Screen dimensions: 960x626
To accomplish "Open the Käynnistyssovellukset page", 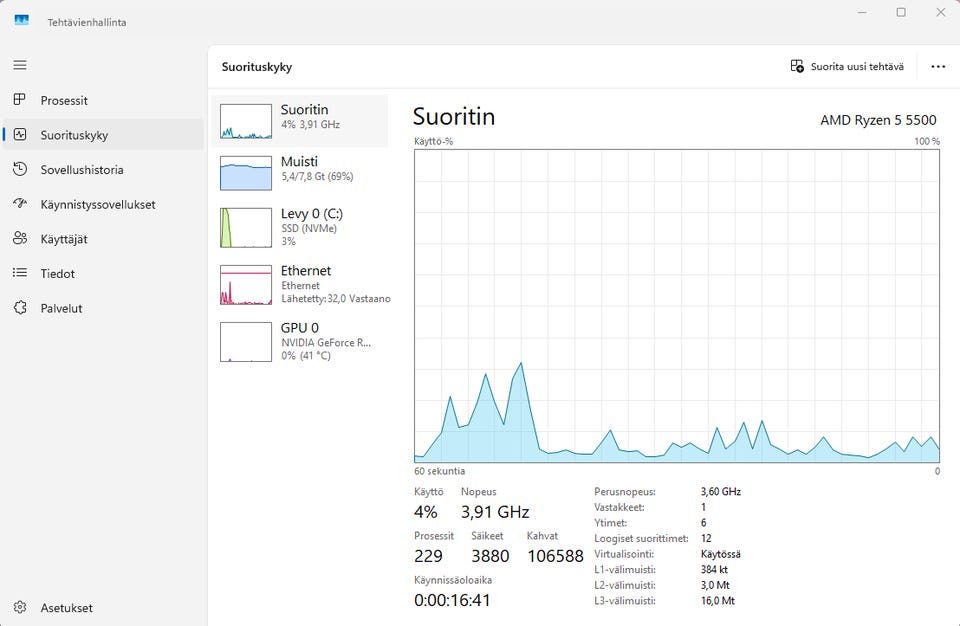I will click(x=103, y=204).
